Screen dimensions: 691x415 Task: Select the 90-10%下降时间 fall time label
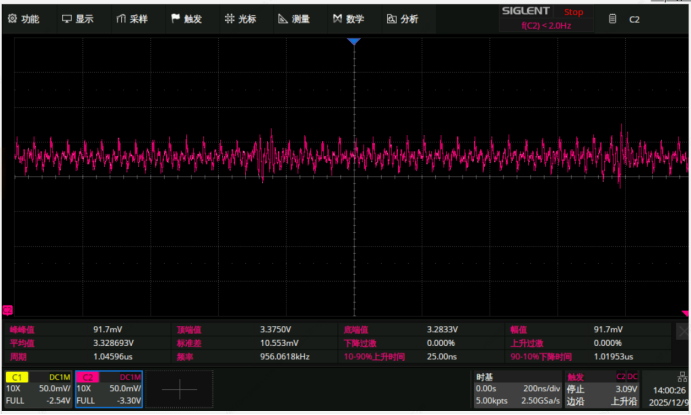point(541,356)
